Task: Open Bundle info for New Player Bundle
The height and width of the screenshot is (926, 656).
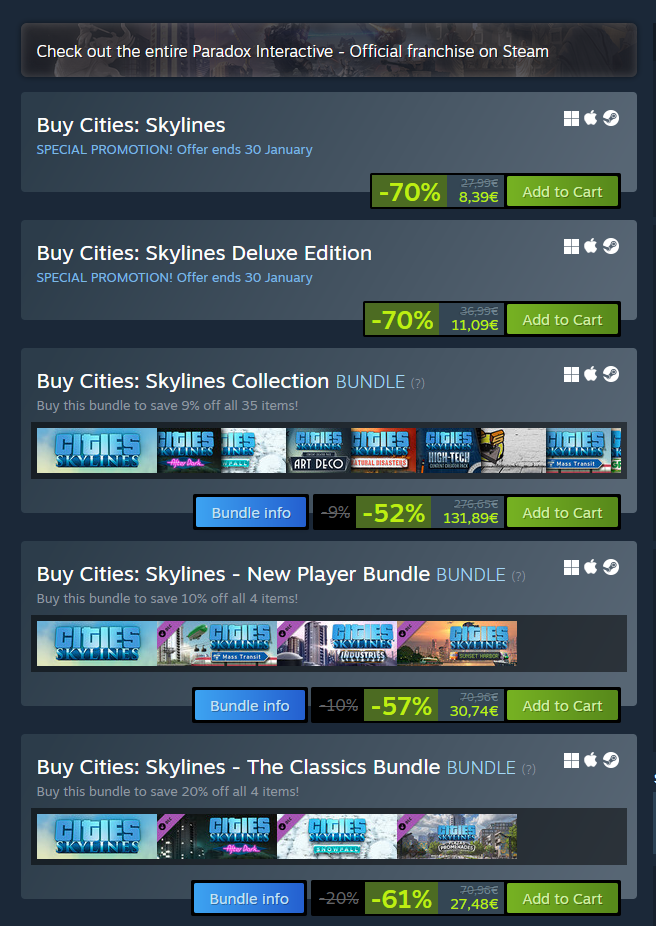Action: point(250,706)
